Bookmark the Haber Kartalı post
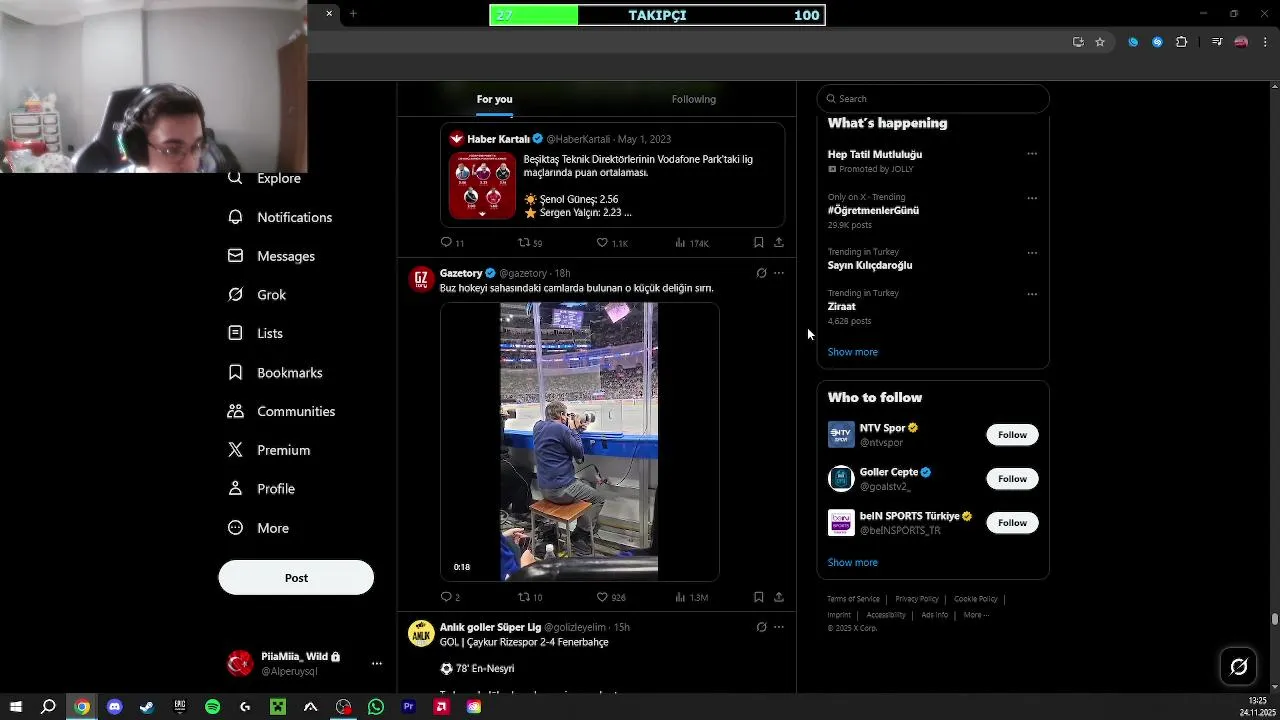This screenshot has width=1280, height=720. tap(758, 242)
